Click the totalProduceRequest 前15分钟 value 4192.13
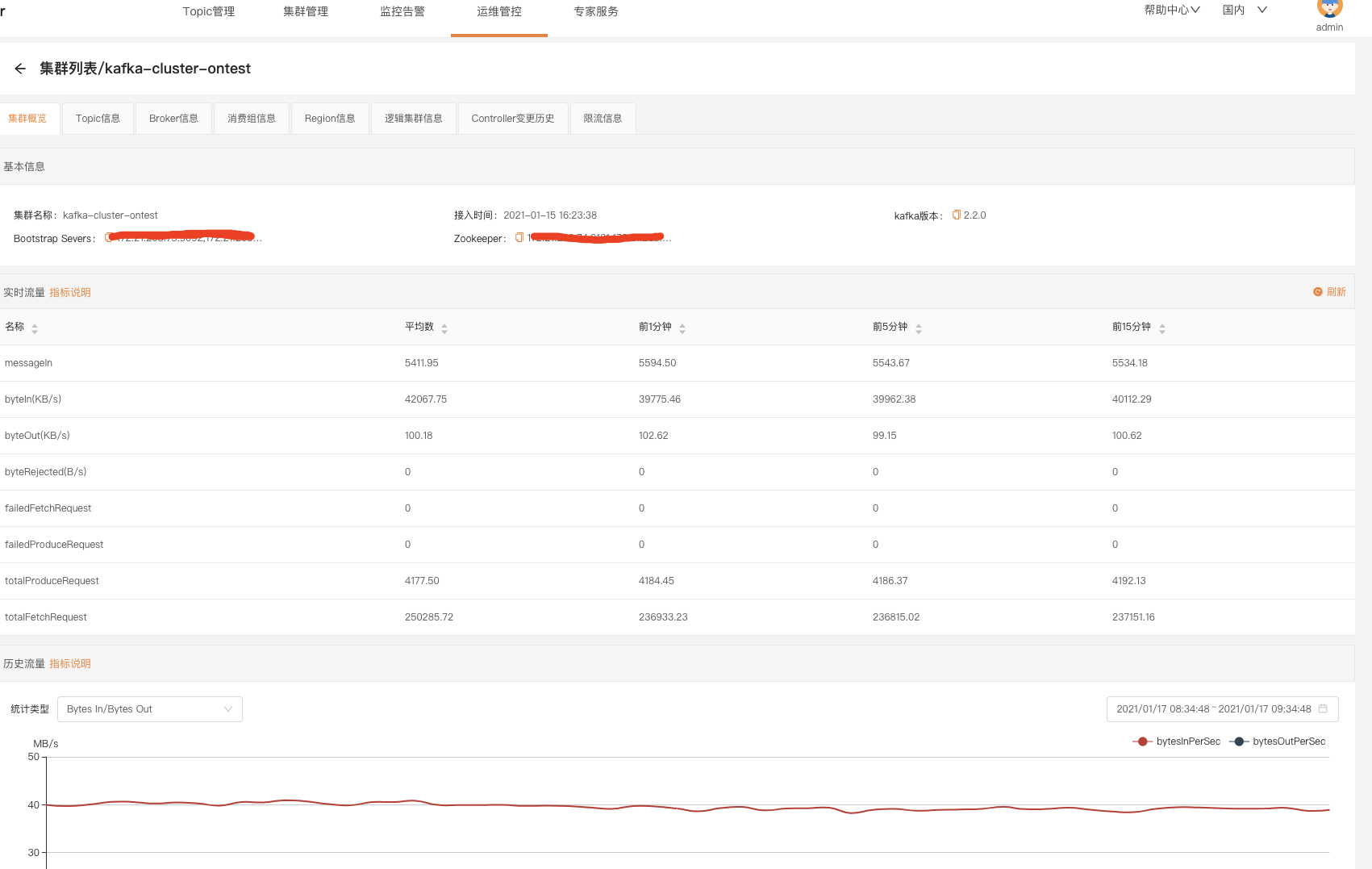 point(1128,581)
